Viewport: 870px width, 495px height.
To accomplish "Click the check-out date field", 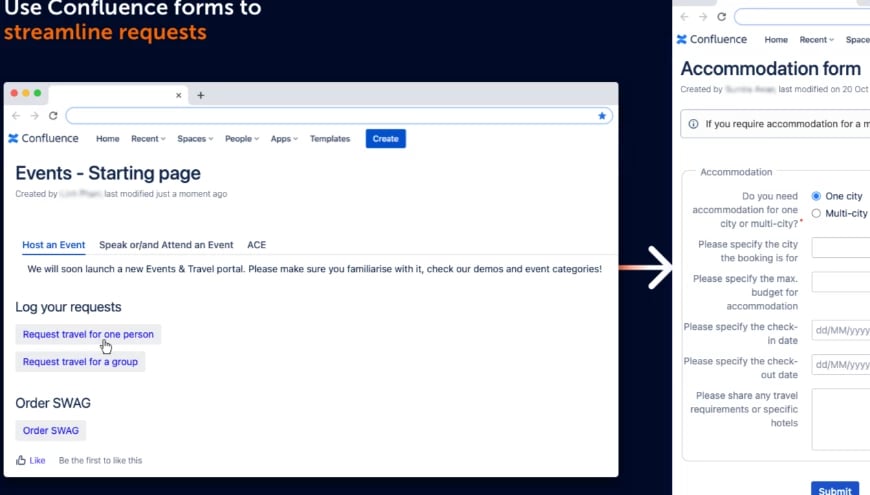I will coord(841,365).
